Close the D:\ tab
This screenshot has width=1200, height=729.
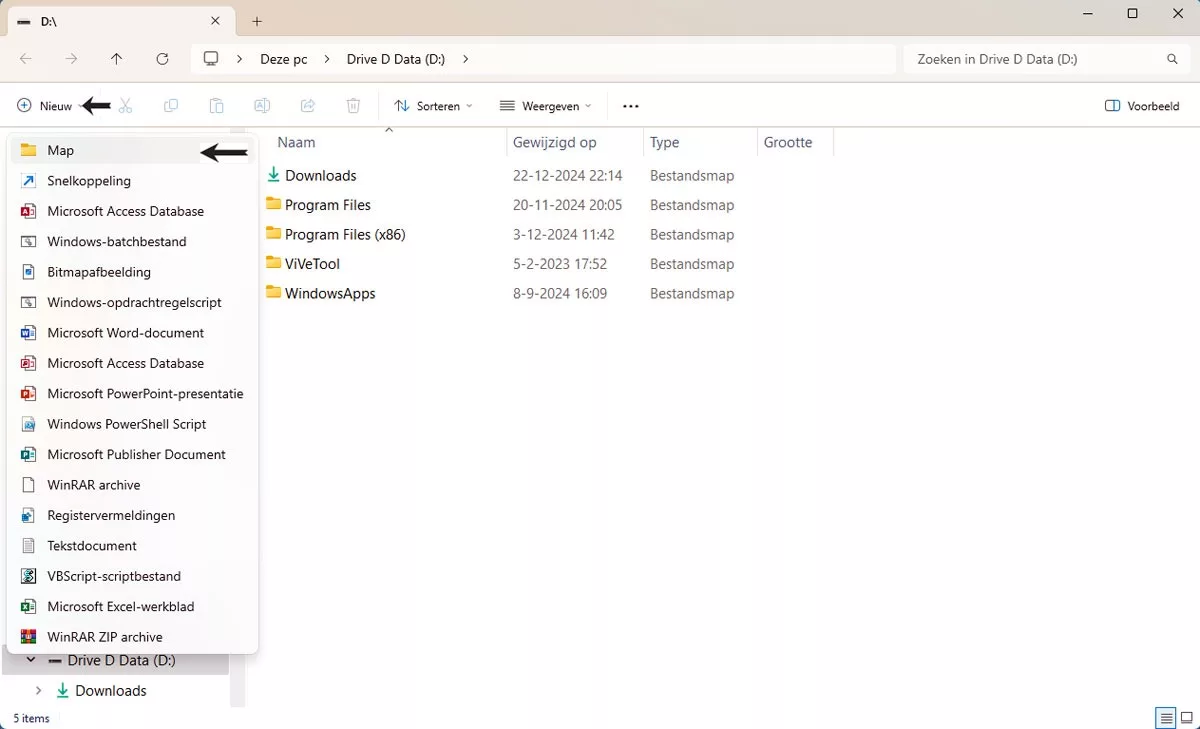[x=216, y=21]
